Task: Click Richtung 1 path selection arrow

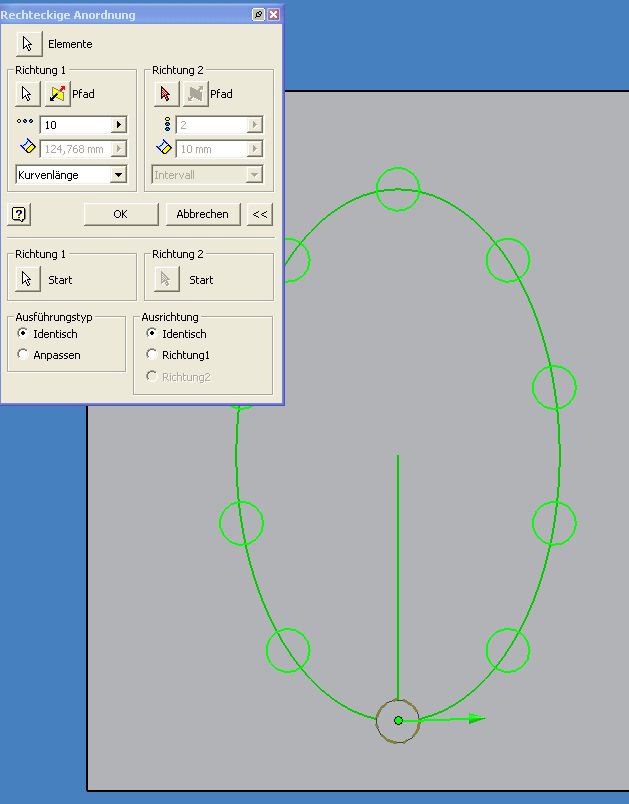Action: coord(28,94)
